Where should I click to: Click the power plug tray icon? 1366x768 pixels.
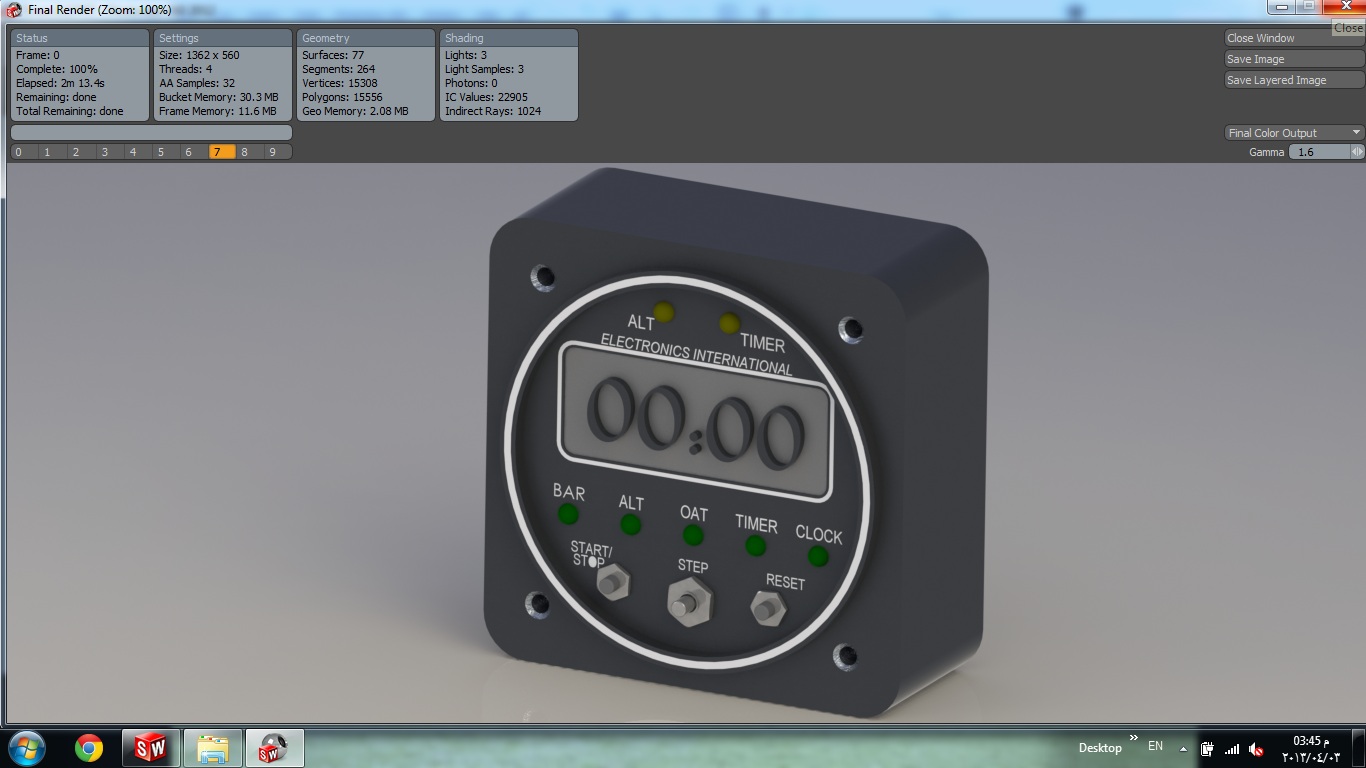coord(1207,749)
